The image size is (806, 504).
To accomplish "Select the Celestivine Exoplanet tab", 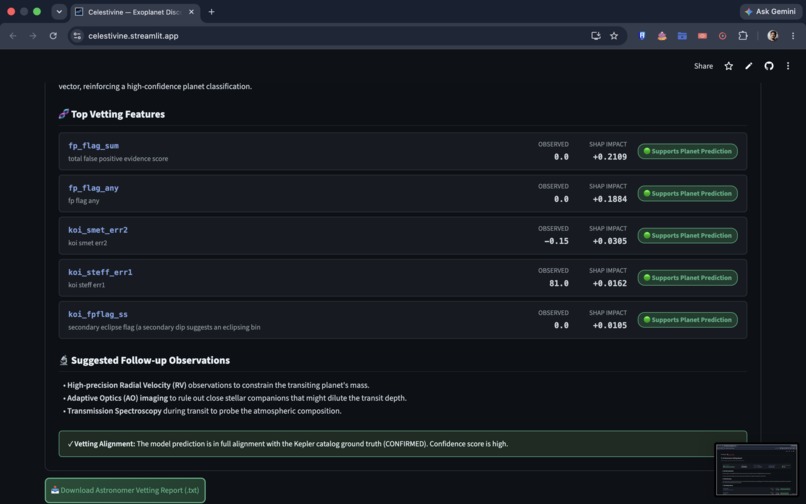I will [134, 12].
